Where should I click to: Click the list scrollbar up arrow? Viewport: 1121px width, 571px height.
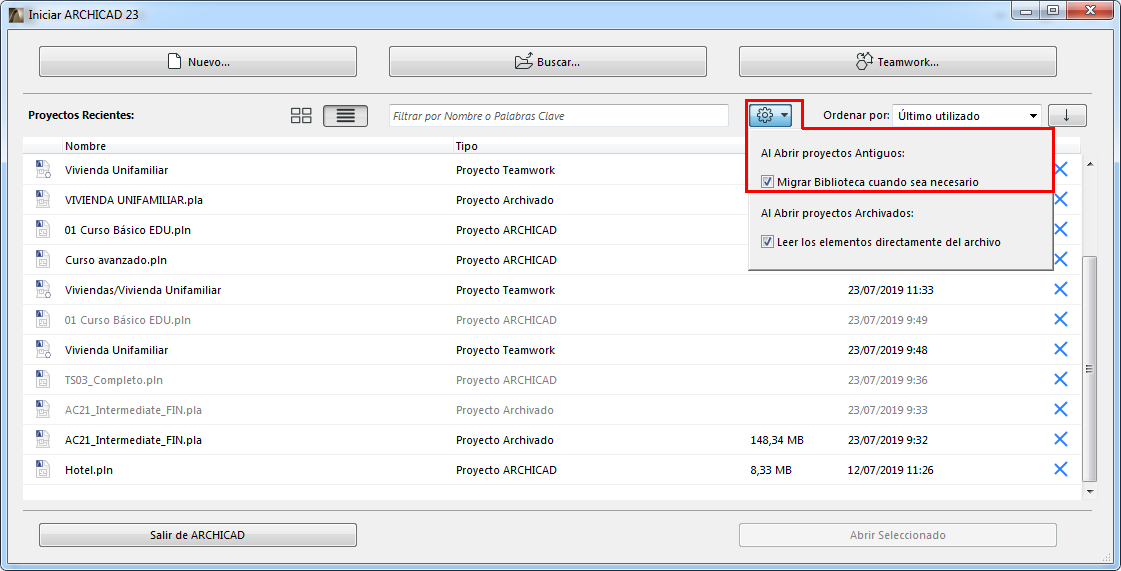click(1090, 164)
